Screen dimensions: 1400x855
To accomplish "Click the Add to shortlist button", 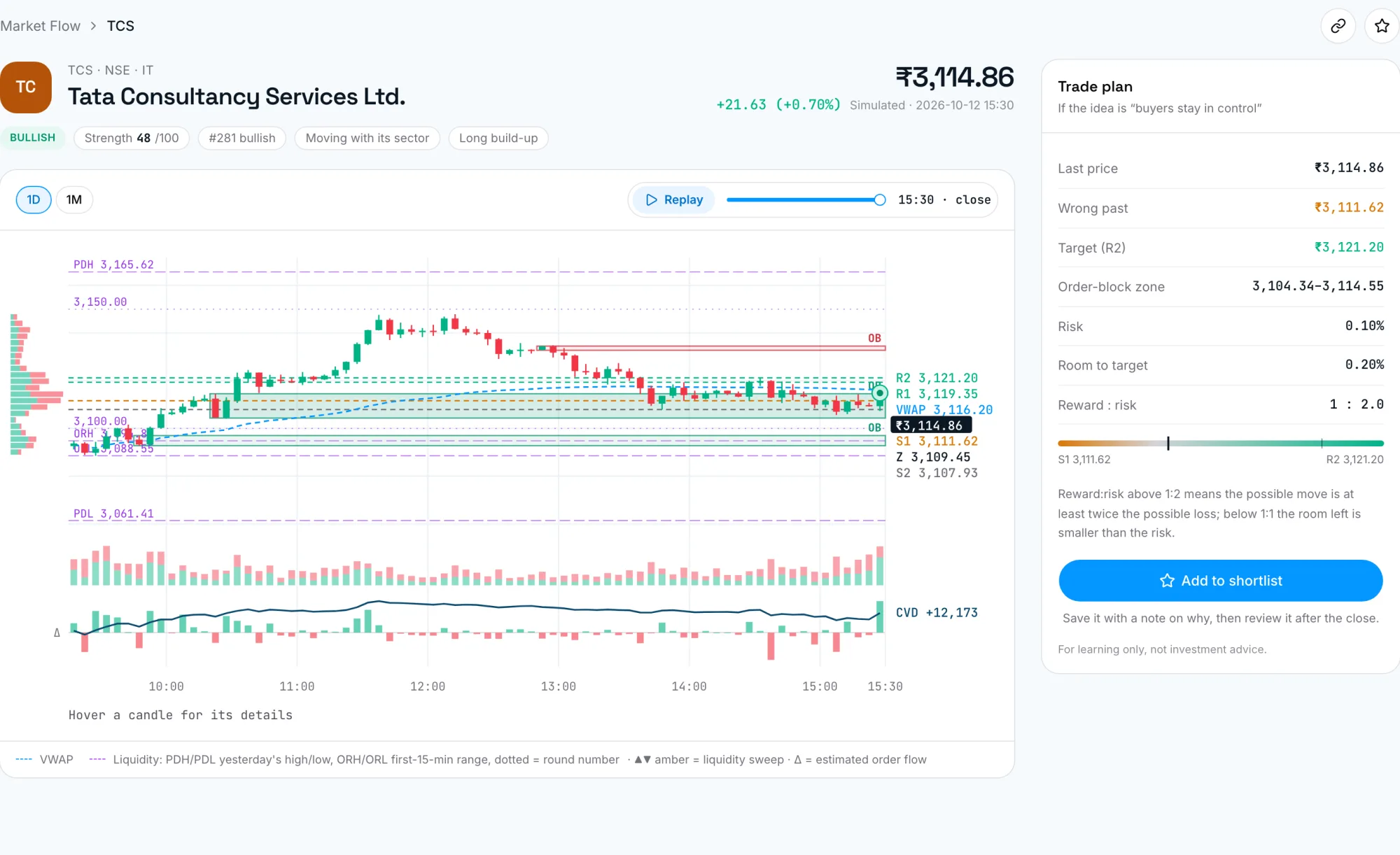I will click(x=1220, y=581).
